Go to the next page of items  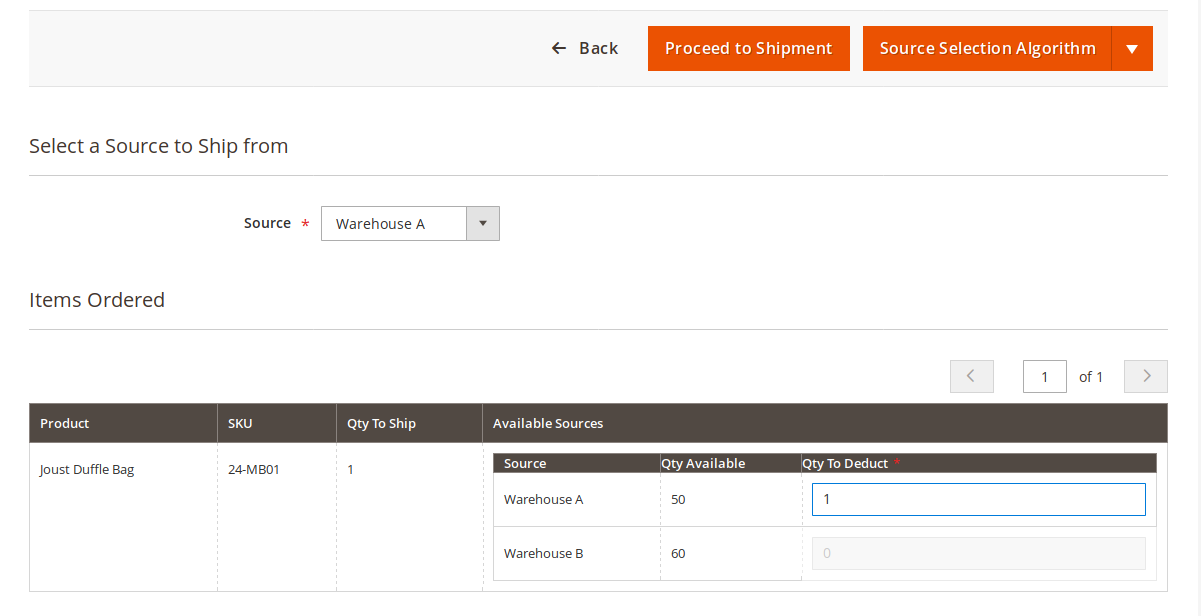click(x=1146, y=376)
